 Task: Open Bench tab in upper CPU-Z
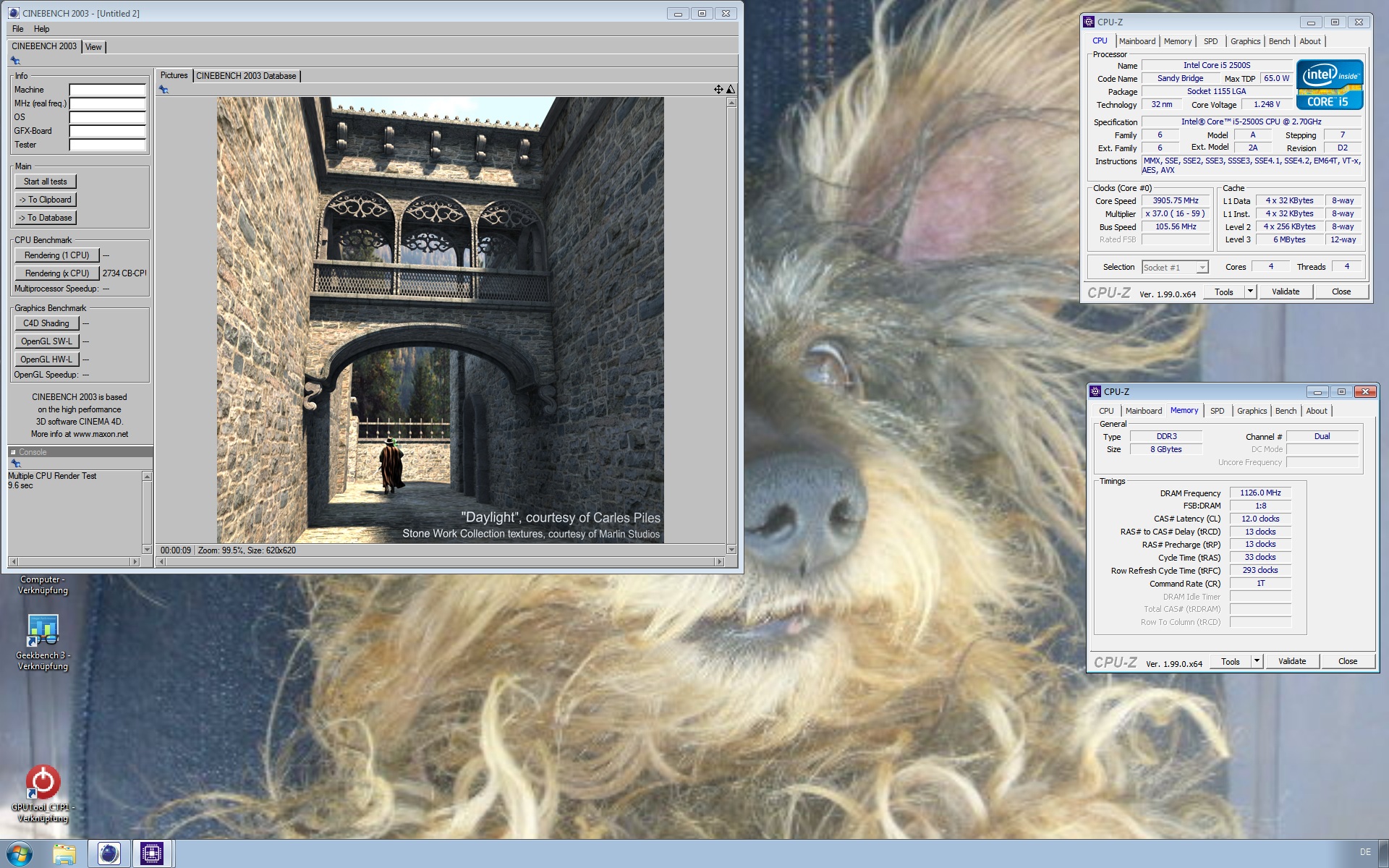pos(1279,41)
